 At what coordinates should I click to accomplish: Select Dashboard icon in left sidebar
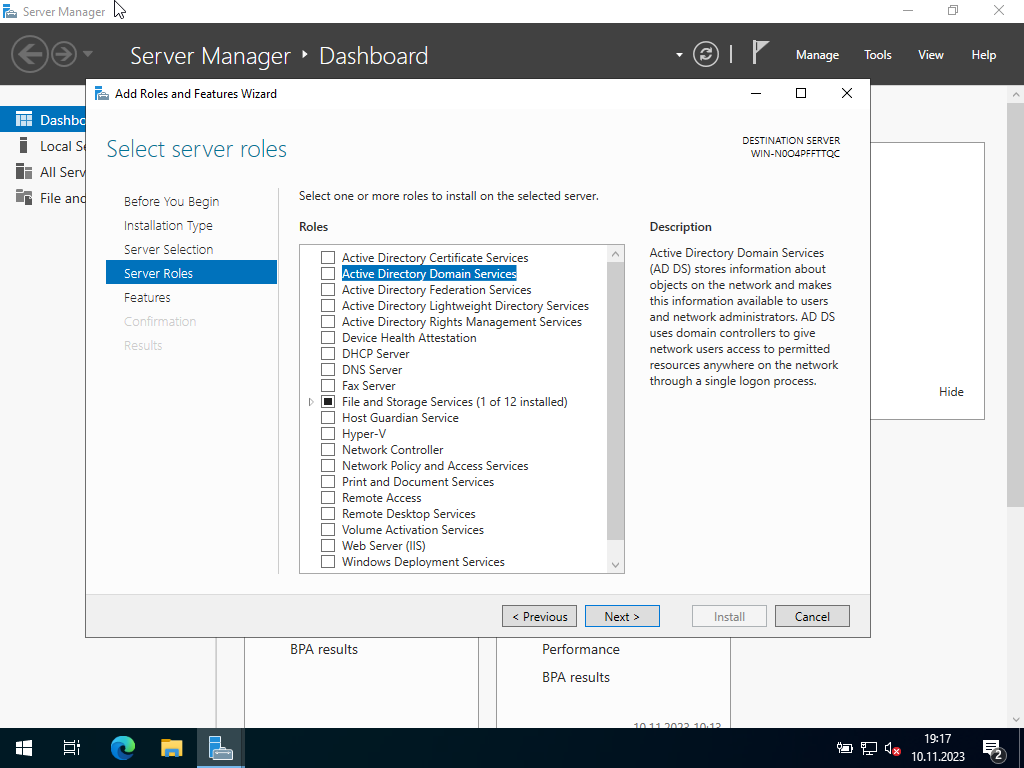click(24, 120)
